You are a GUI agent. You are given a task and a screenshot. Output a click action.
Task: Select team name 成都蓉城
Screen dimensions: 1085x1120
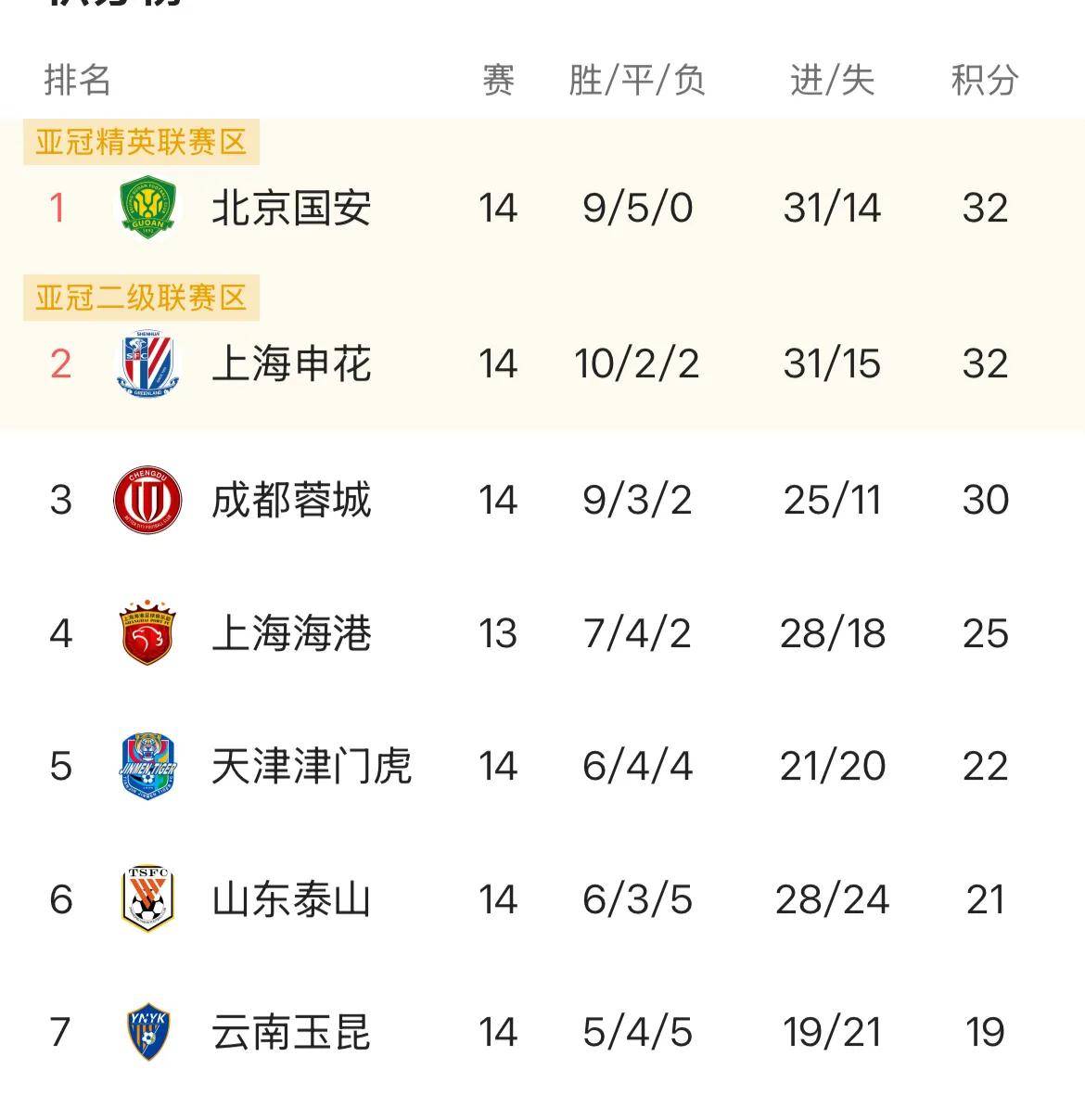(x=291, y=500)
